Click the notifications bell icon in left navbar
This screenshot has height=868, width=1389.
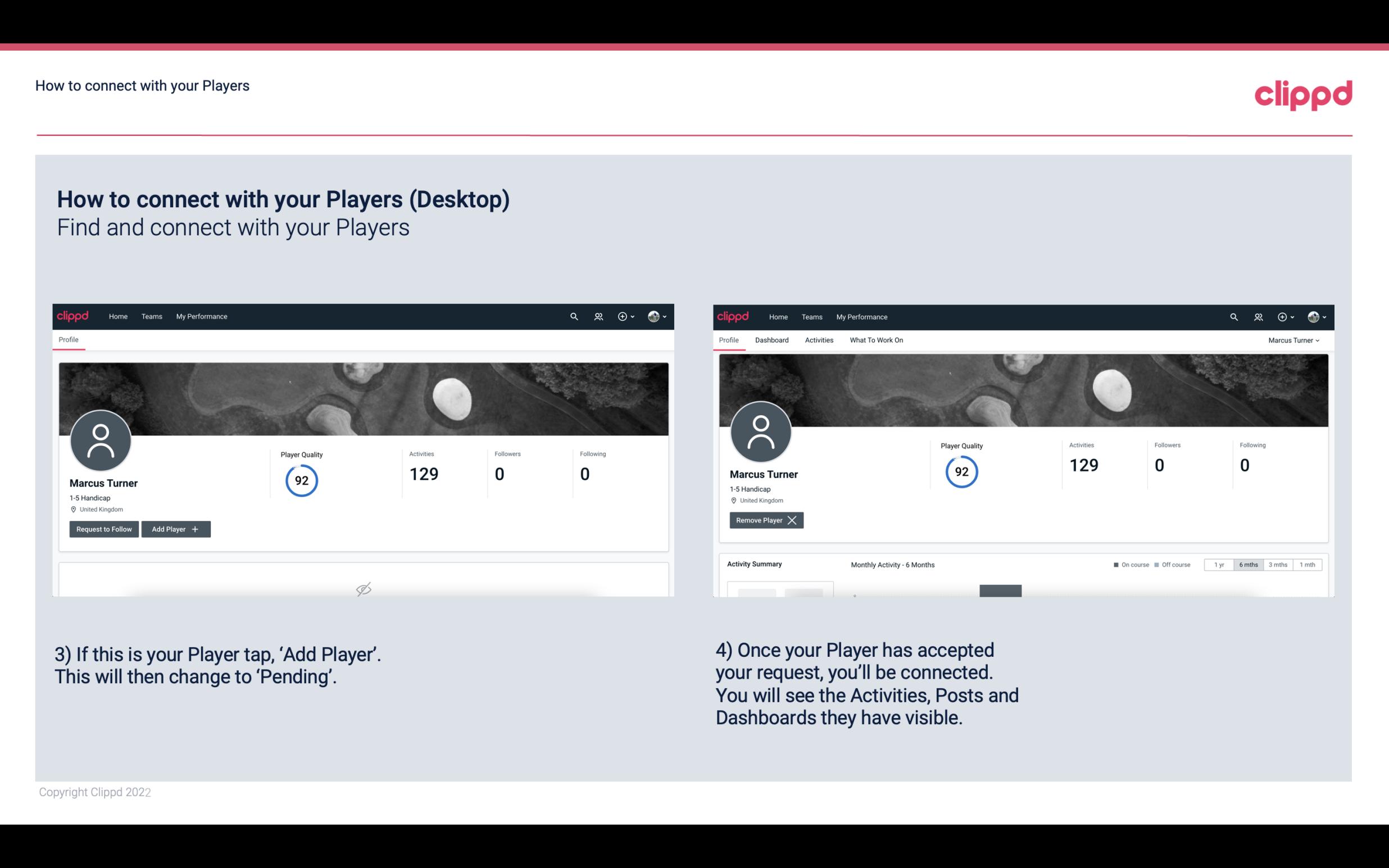pos(597,316)
